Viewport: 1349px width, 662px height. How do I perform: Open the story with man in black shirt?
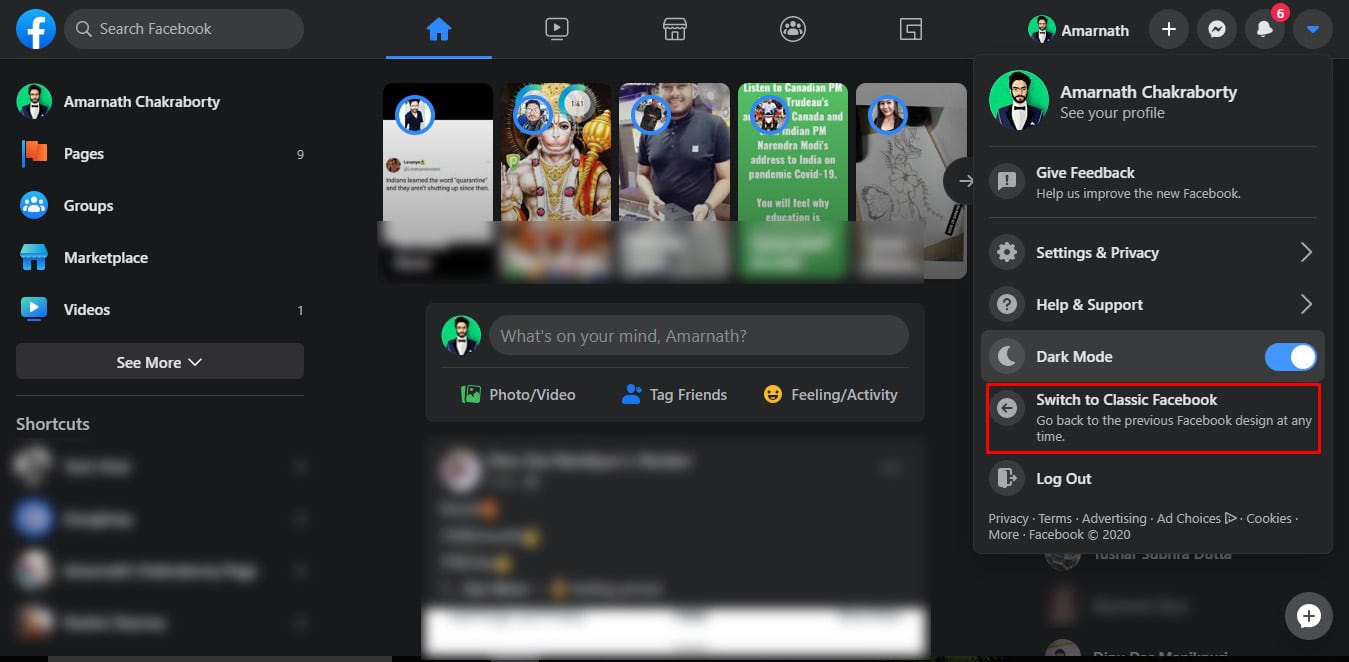pos(674,180)
